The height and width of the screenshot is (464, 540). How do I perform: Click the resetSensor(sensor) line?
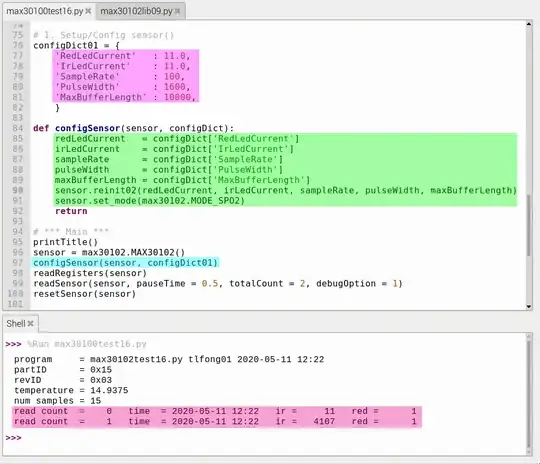pos(85,293)
